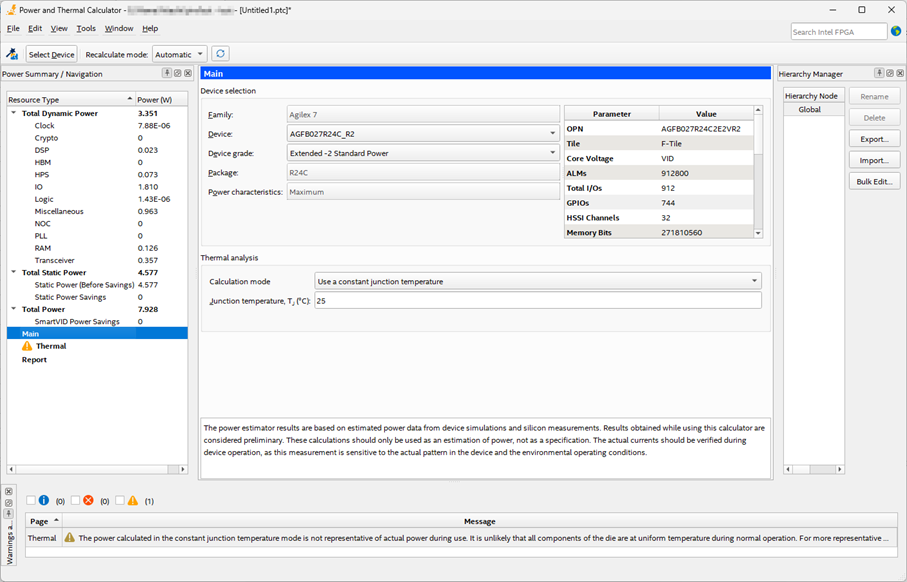Collapse the Total Dynamic Power tree node

coord(14,113)
